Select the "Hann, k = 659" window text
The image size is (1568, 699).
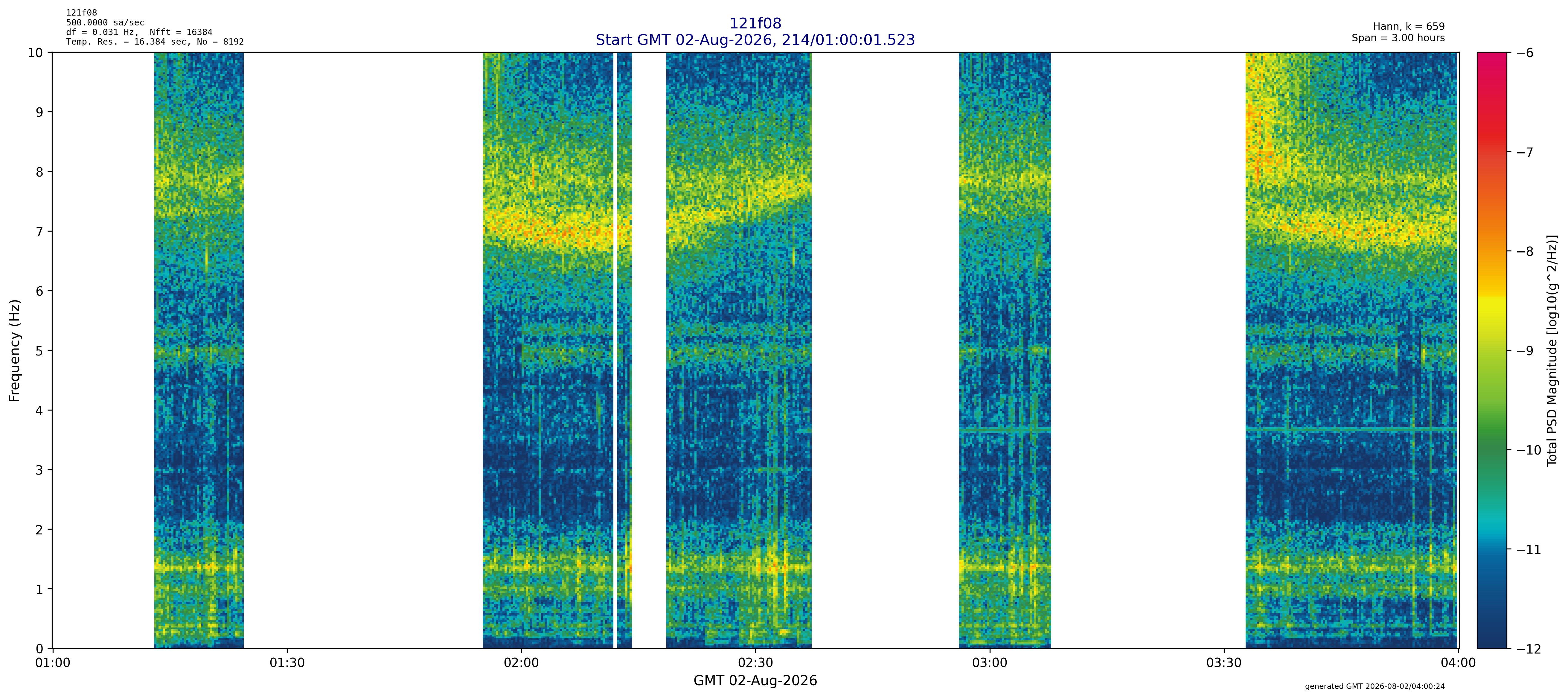tap(1409, 27)
